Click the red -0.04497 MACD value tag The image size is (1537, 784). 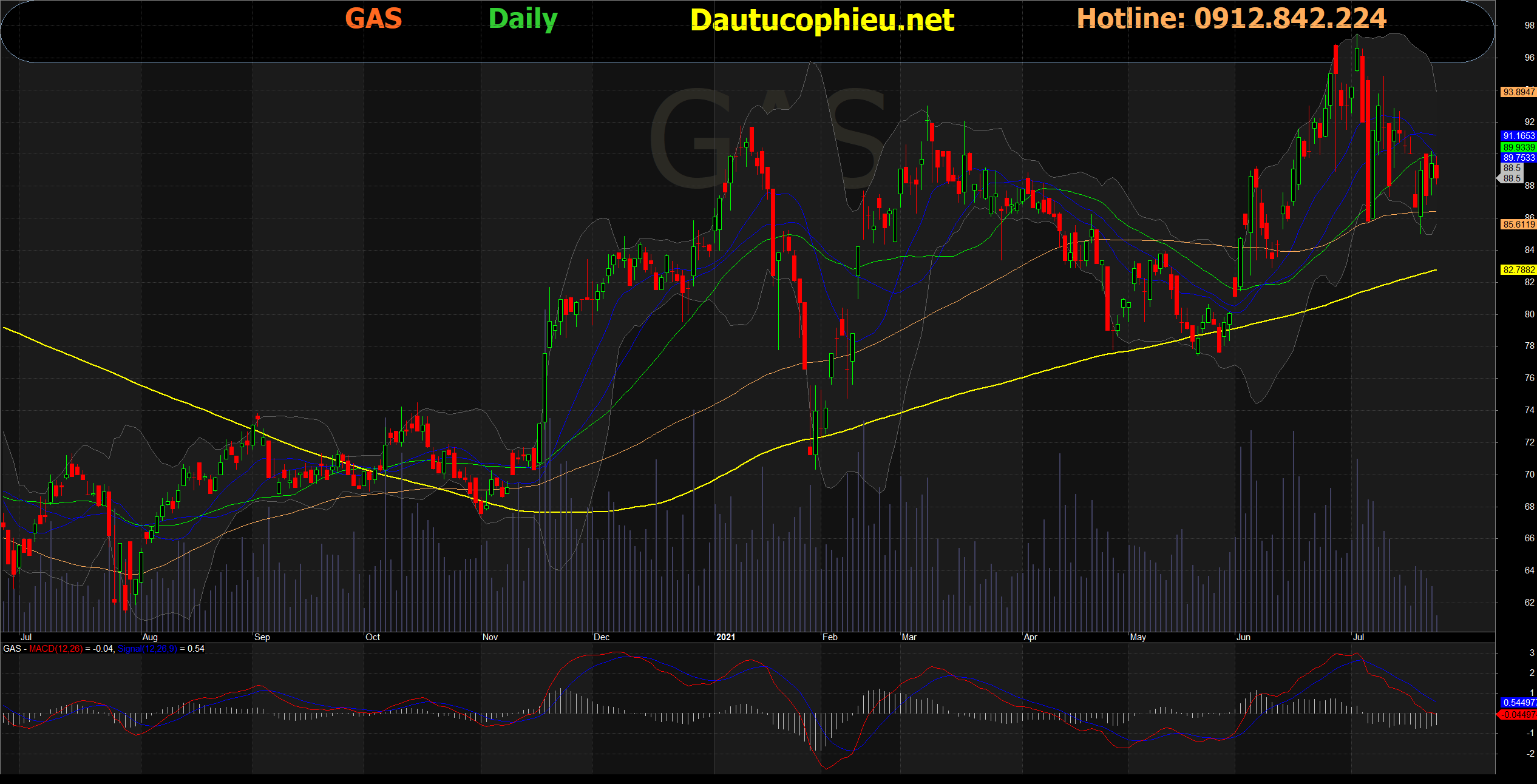tap(1518, 715)
